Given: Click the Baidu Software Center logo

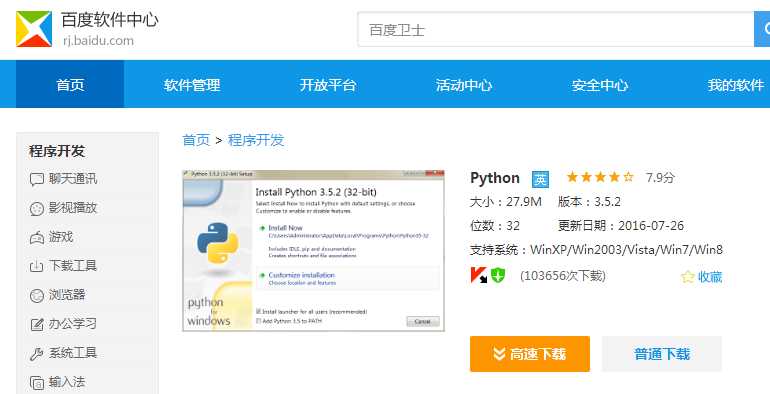Looking at the screenshot, I should click(34, 29).
